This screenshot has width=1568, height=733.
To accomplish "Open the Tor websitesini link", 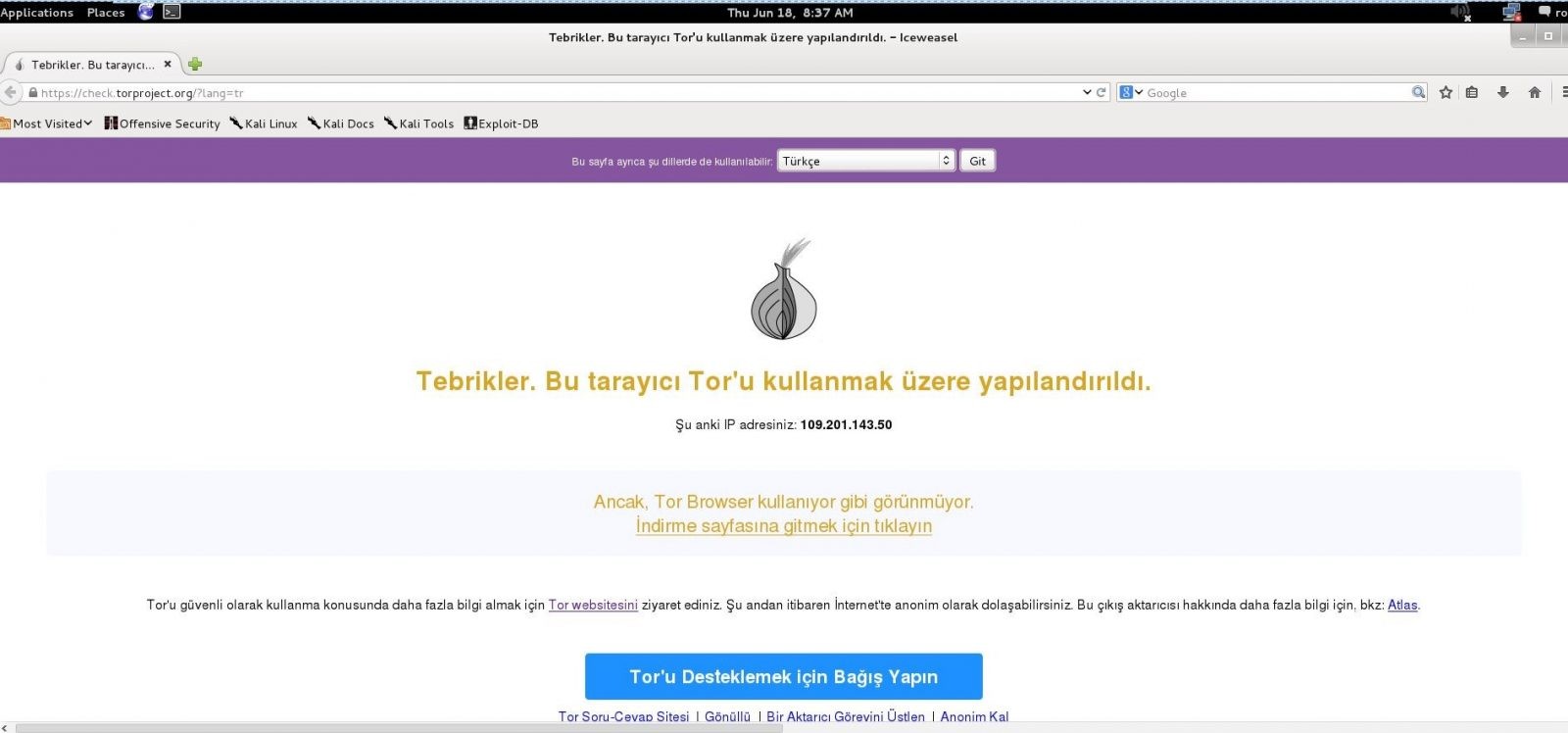I will tap(593, 605).
